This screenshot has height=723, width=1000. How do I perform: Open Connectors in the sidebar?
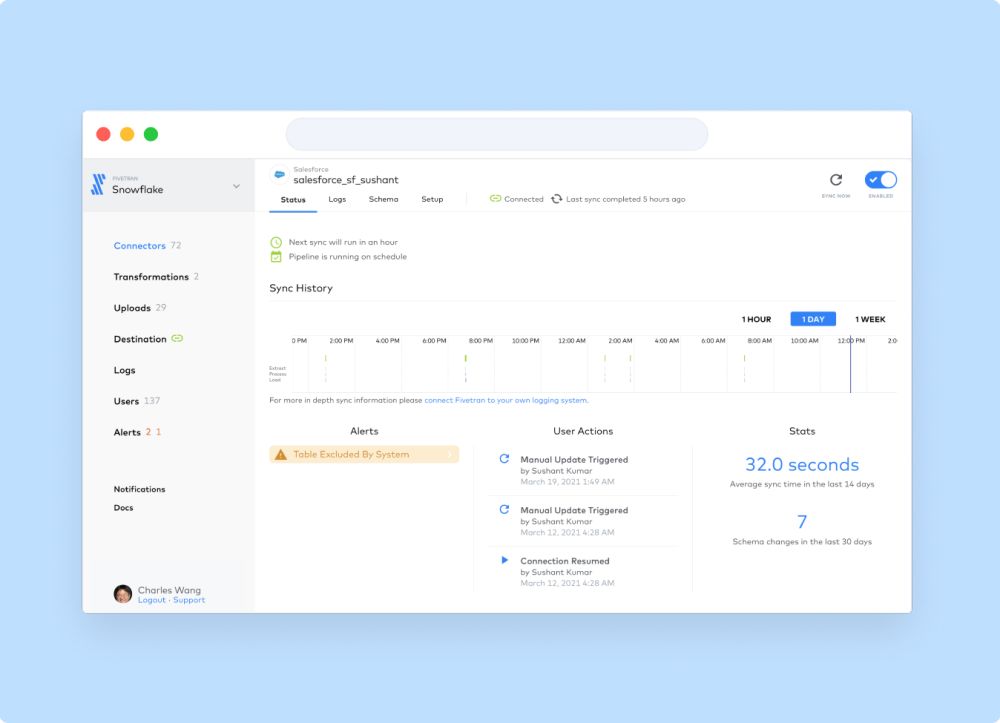click(x=140, y=245)
